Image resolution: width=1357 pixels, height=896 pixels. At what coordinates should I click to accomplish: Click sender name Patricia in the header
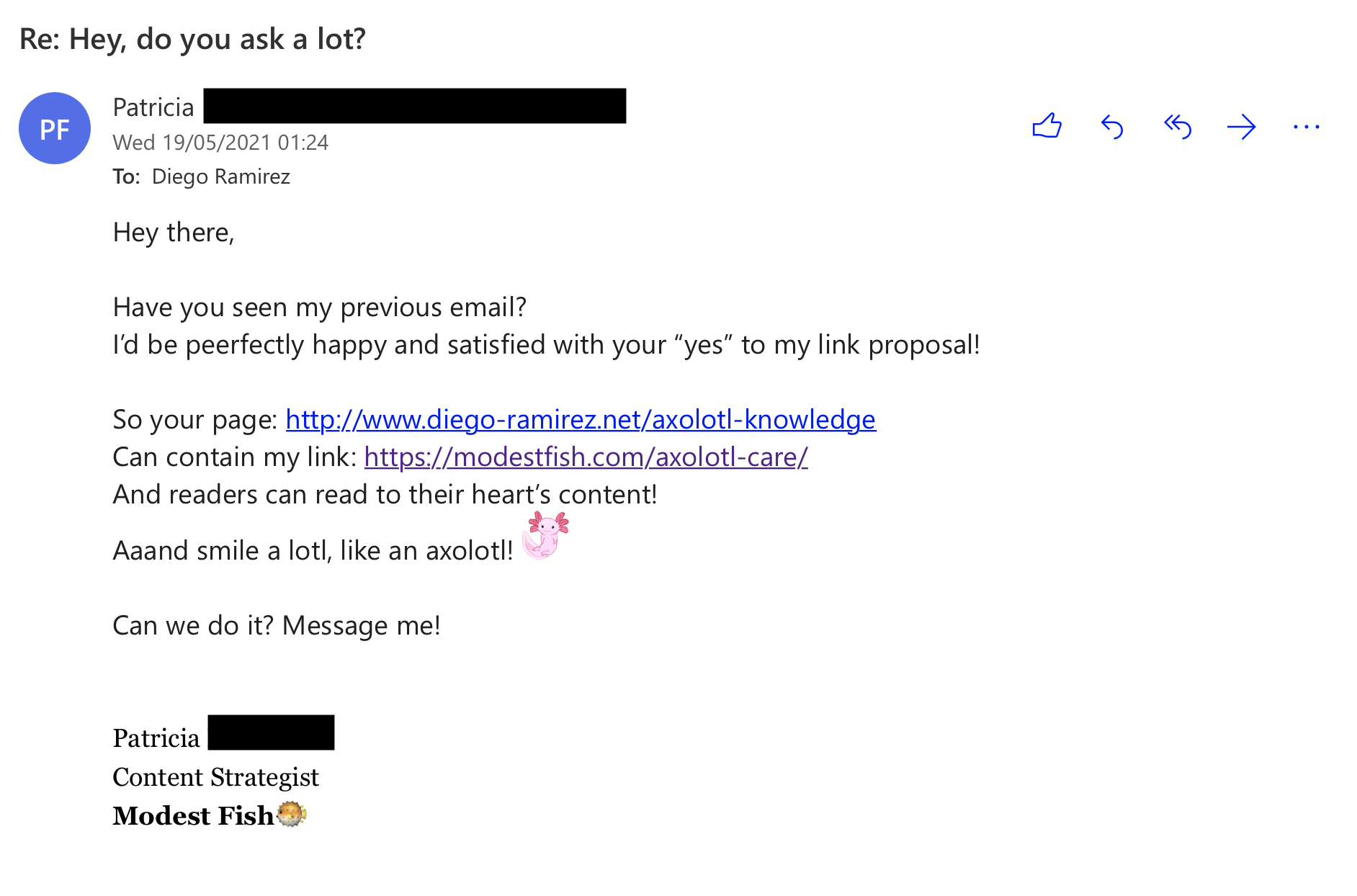pyautogui.click(x=153, y=107)
